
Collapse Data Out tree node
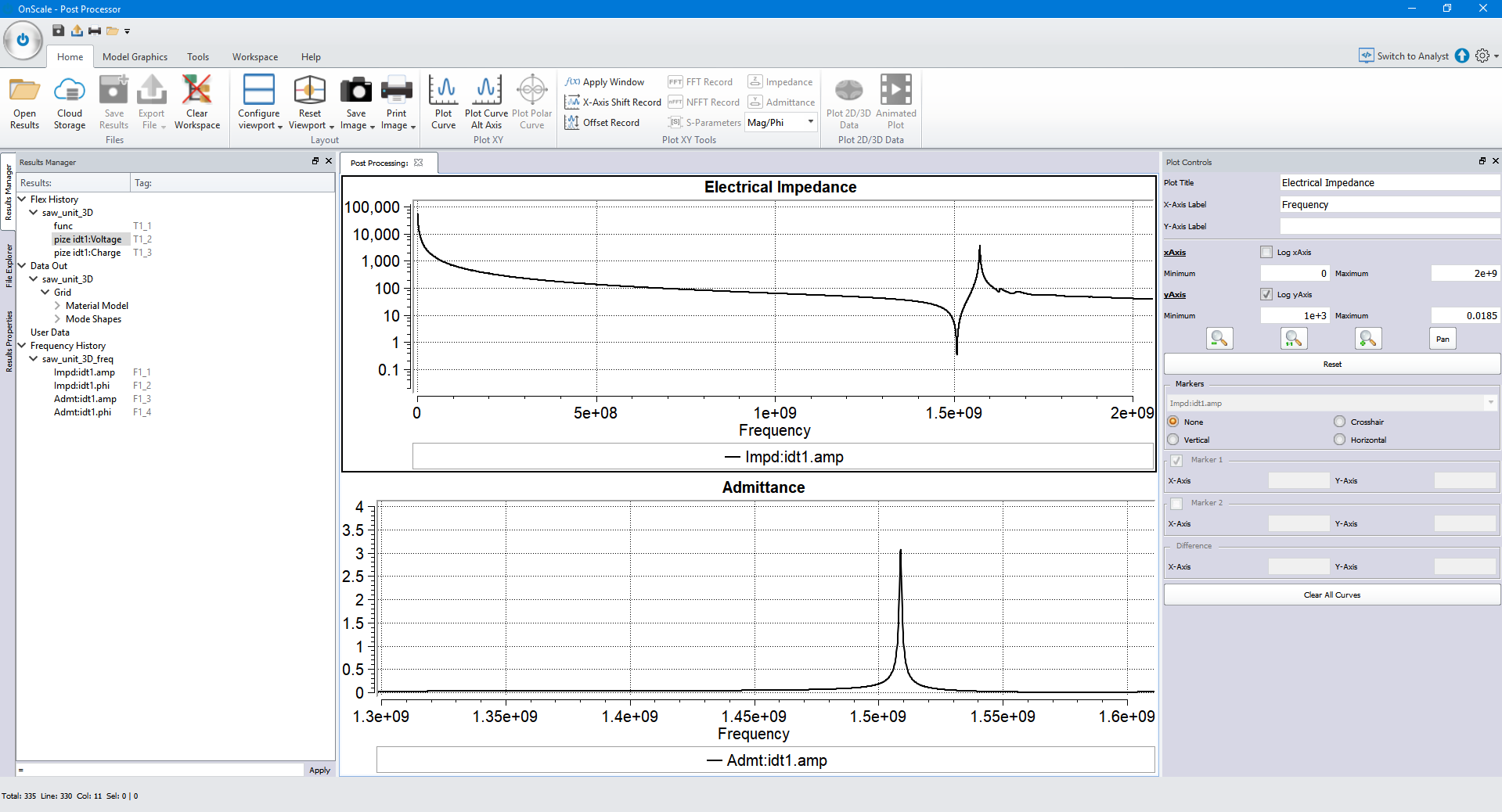(x=22, y=265)
